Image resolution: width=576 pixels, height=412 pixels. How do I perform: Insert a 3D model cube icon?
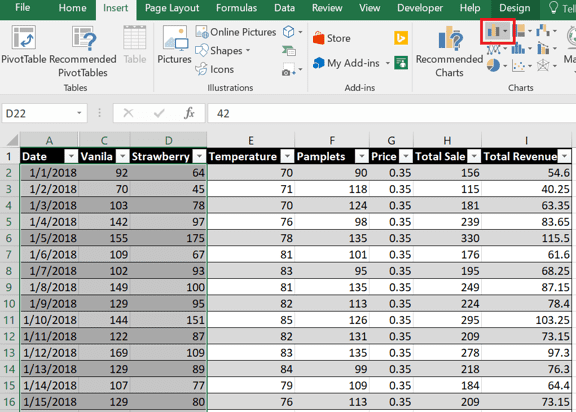[288, 32]
